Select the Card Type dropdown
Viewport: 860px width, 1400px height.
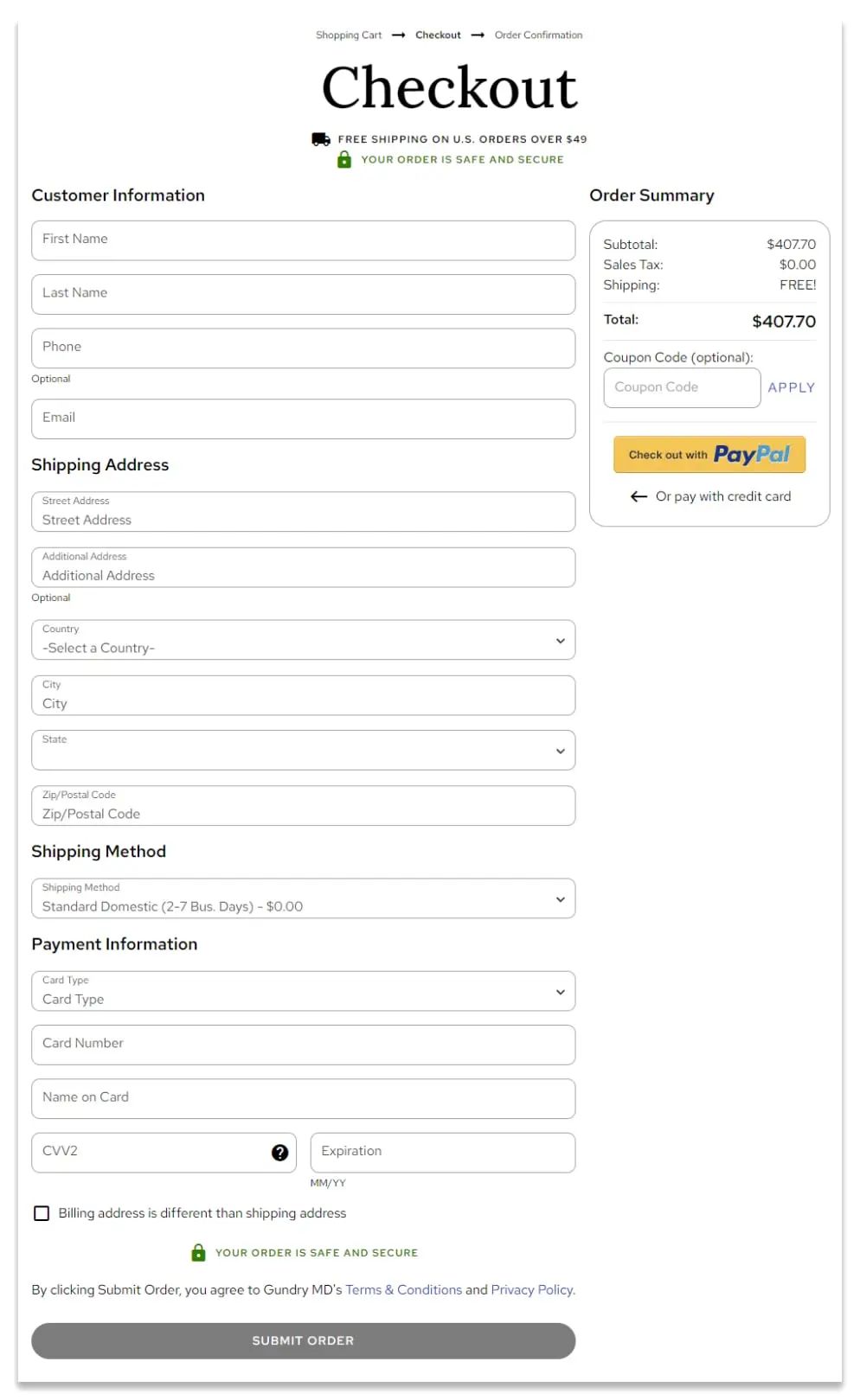(x=304, y=991)
